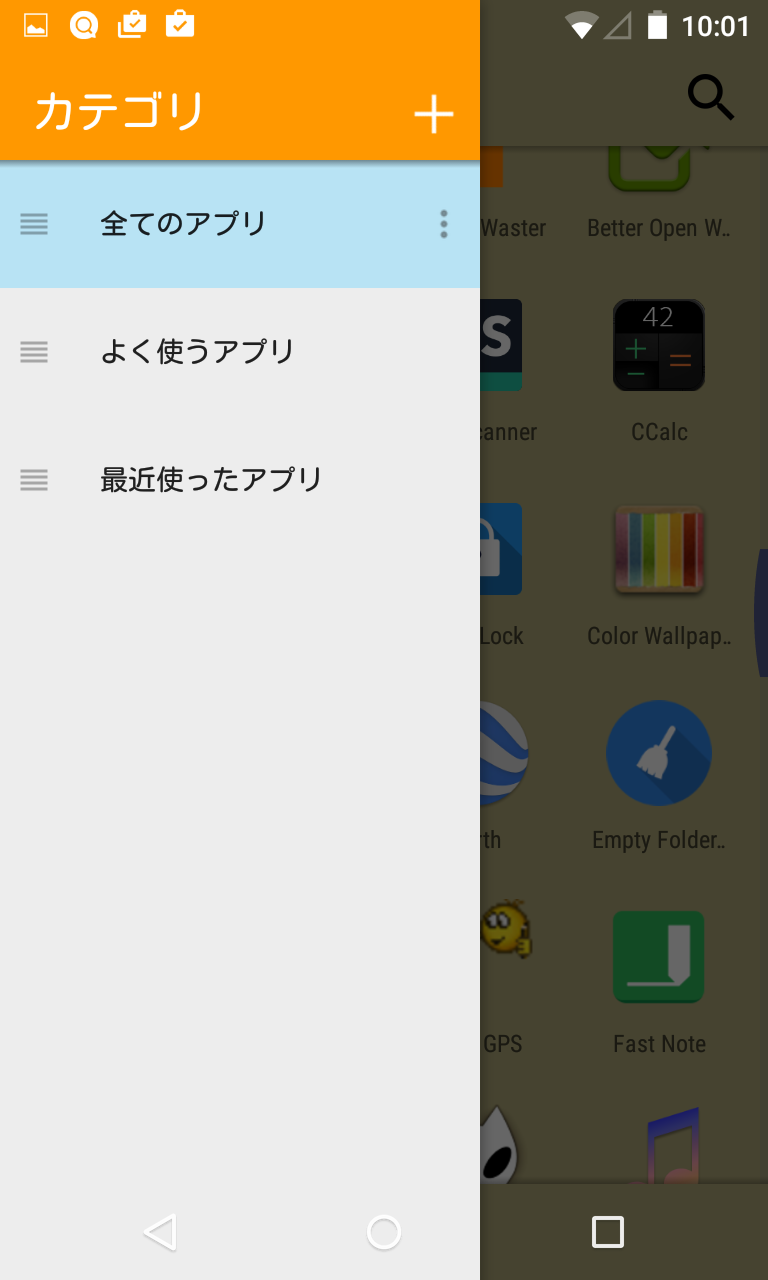
Task: Tap the Android home circle button
Action: (384, 1232)
